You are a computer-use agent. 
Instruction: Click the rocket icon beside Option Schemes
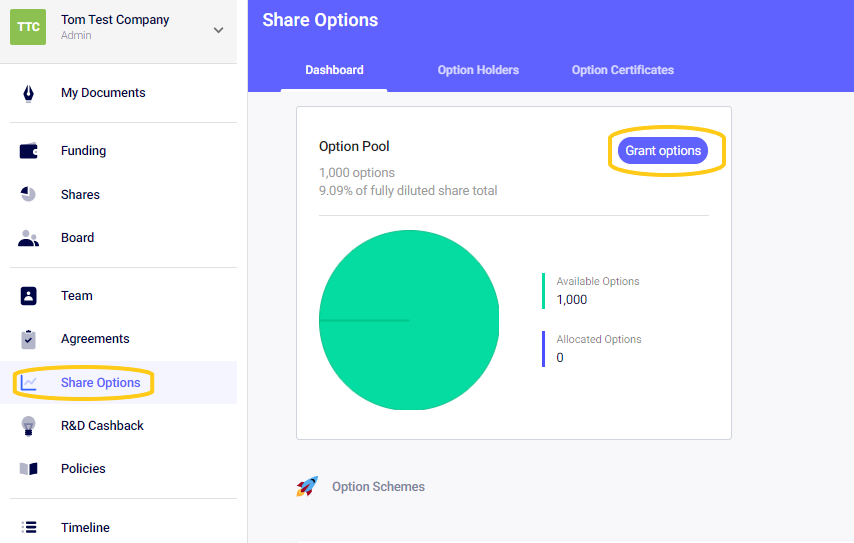(x=307, y=486)
